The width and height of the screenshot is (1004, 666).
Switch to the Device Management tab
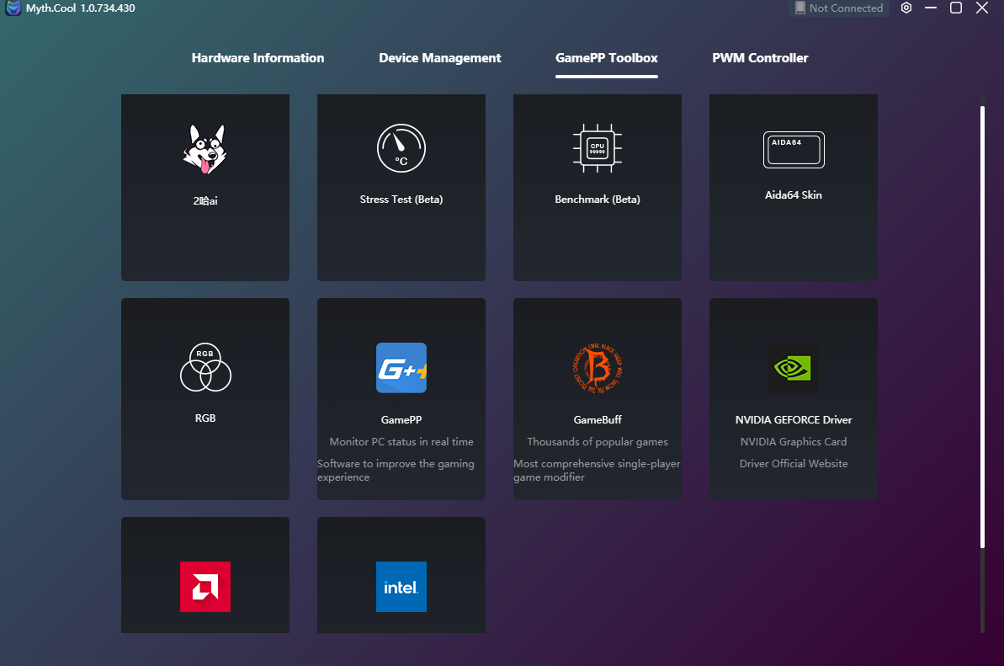tap(440, 58)
